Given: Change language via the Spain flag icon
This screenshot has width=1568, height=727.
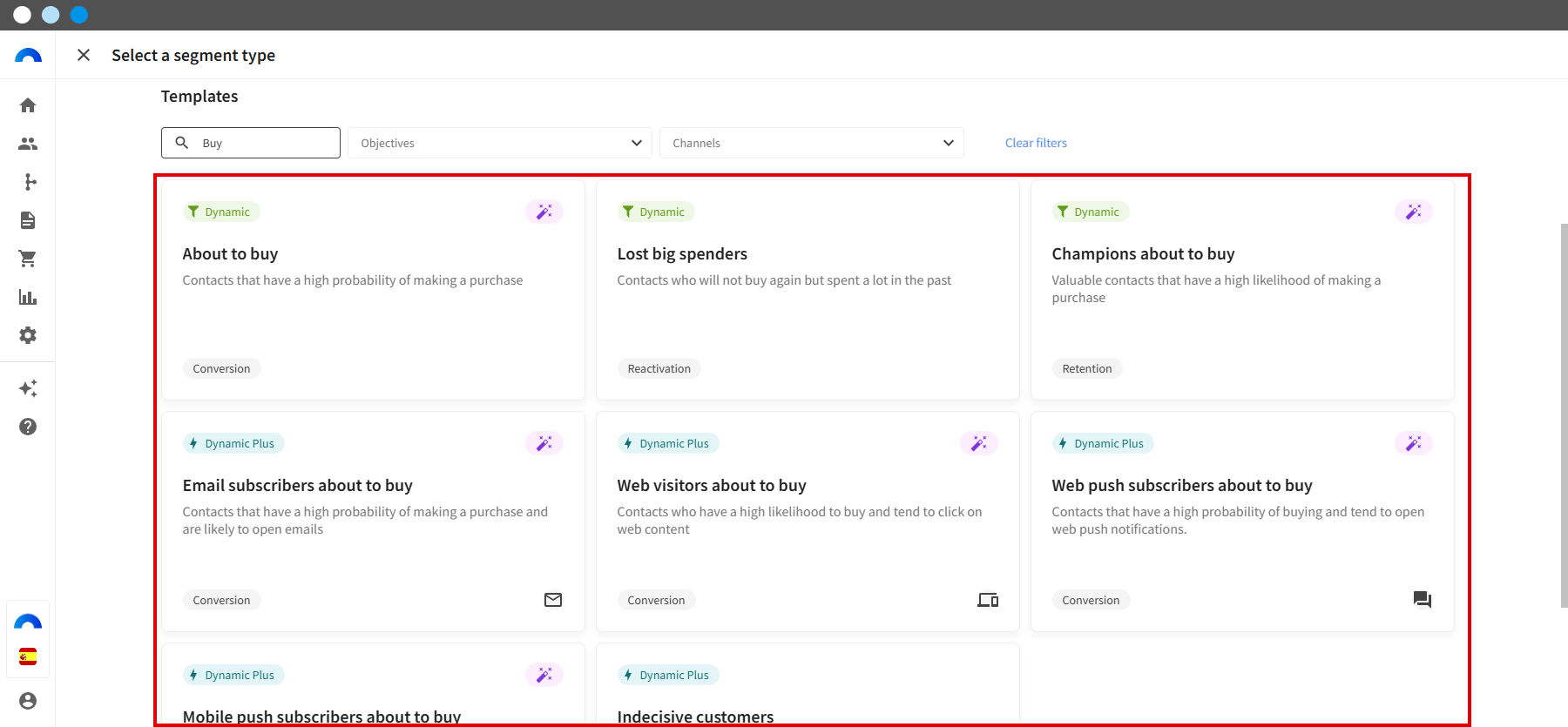Looking at the screenshot, I should [28, 656].
